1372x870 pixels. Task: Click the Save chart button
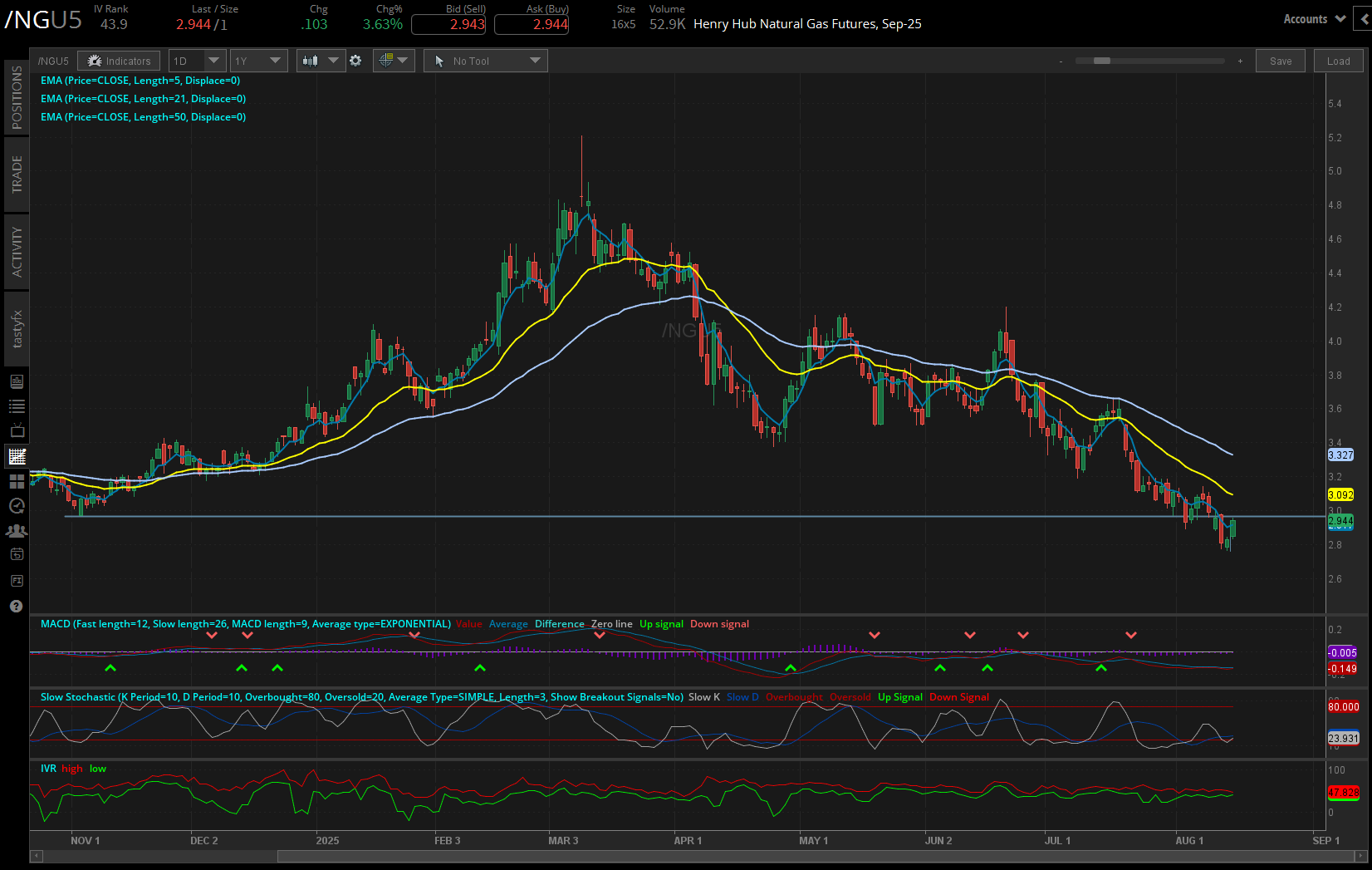[1280, 60]
